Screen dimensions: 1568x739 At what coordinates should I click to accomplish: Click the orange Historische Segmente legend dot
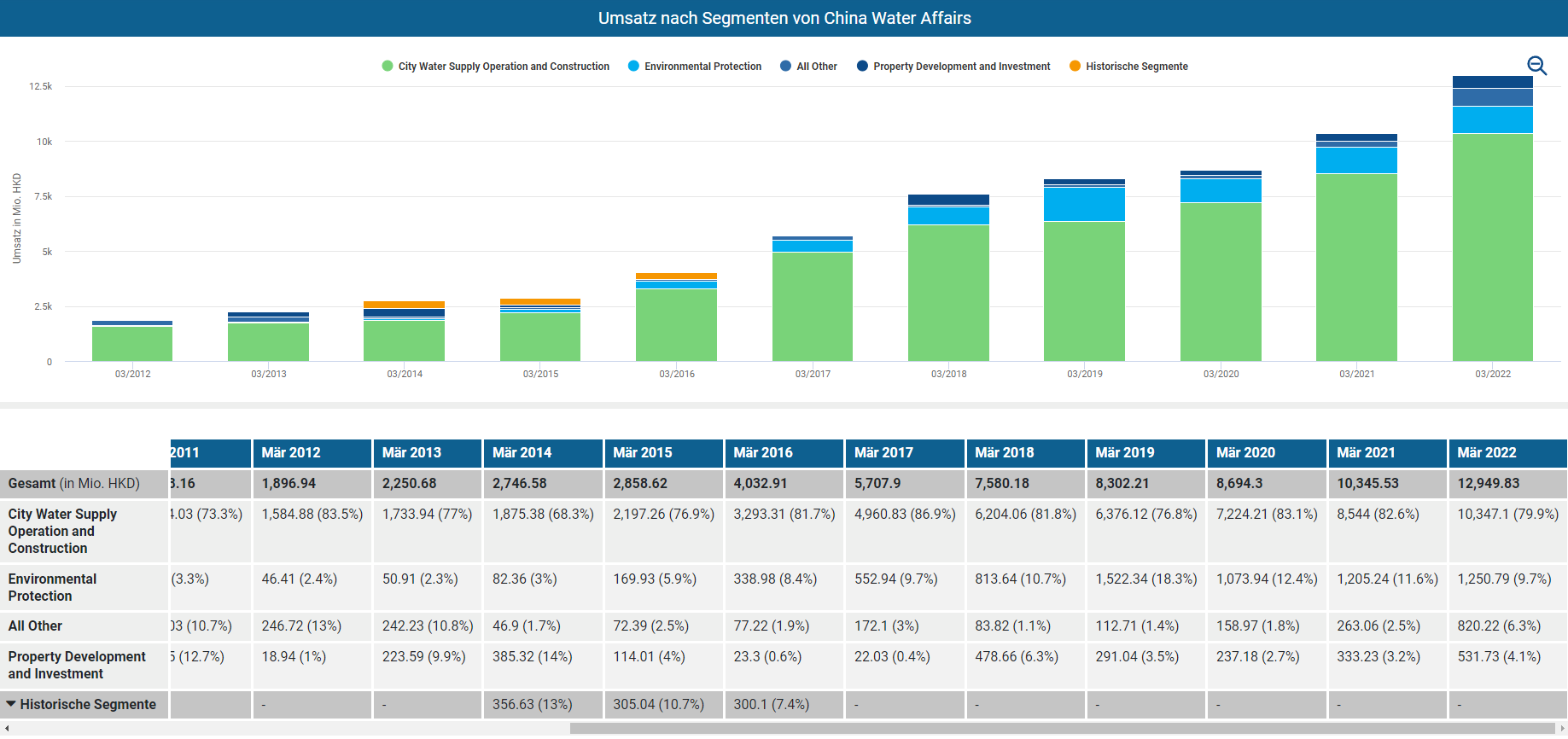tap(1075, 67)
